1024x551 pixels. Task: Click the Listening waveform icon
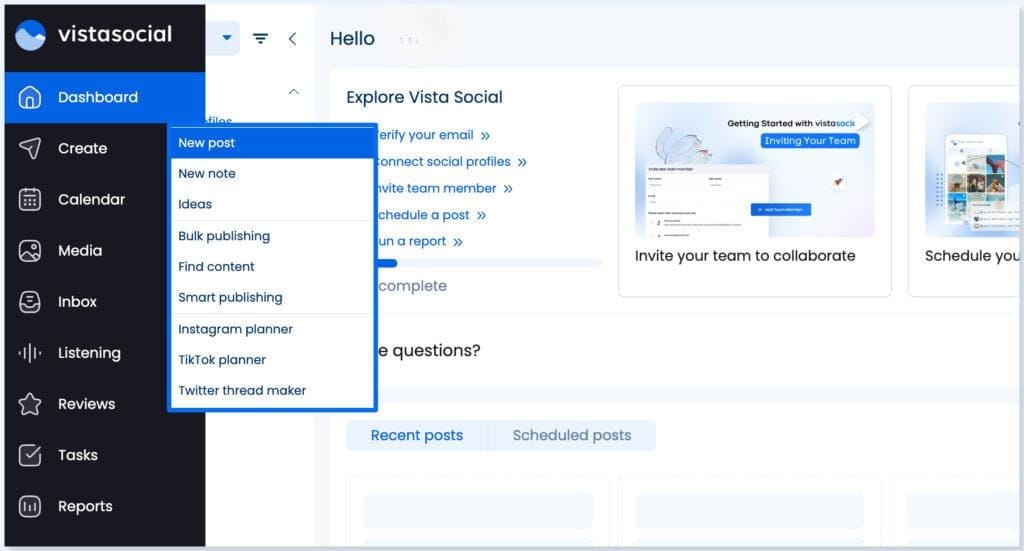pyautogui.click(x=29, y=353)
